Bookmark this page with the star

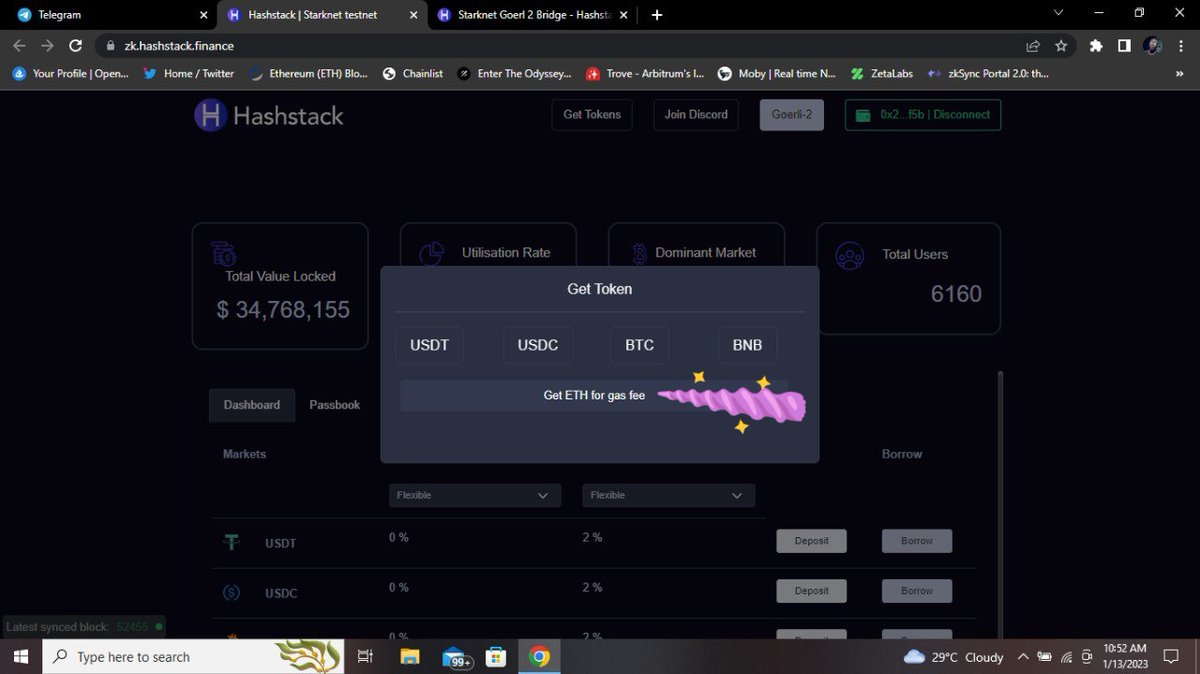click(1061, 46)
